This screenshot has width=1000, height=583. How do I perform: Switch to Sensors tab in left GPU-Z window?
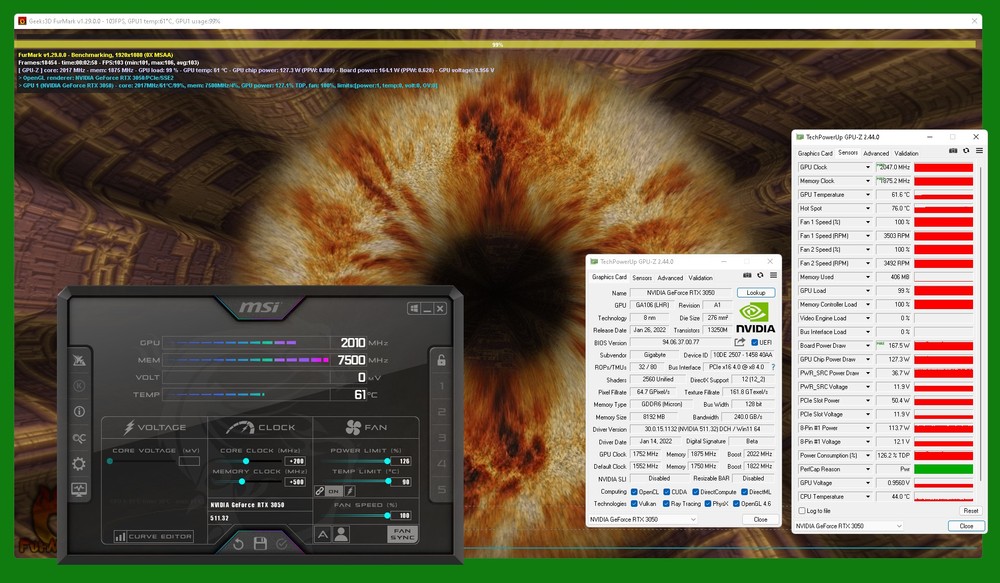(642, 278)
